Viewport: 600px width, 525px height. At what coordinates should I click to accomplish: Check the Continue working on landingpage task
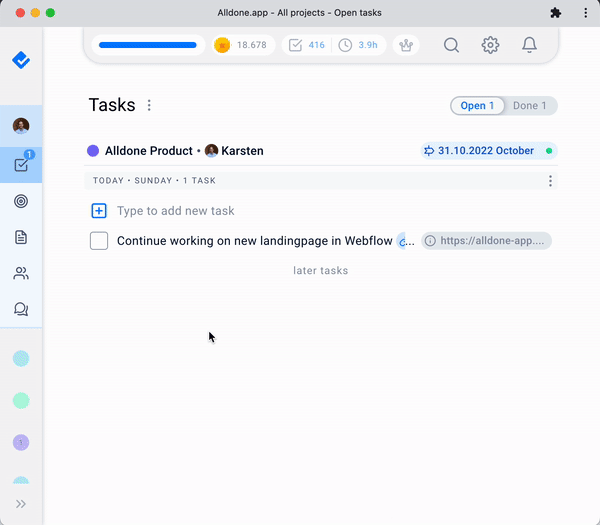pyautogui.click(x=99, y=241)
